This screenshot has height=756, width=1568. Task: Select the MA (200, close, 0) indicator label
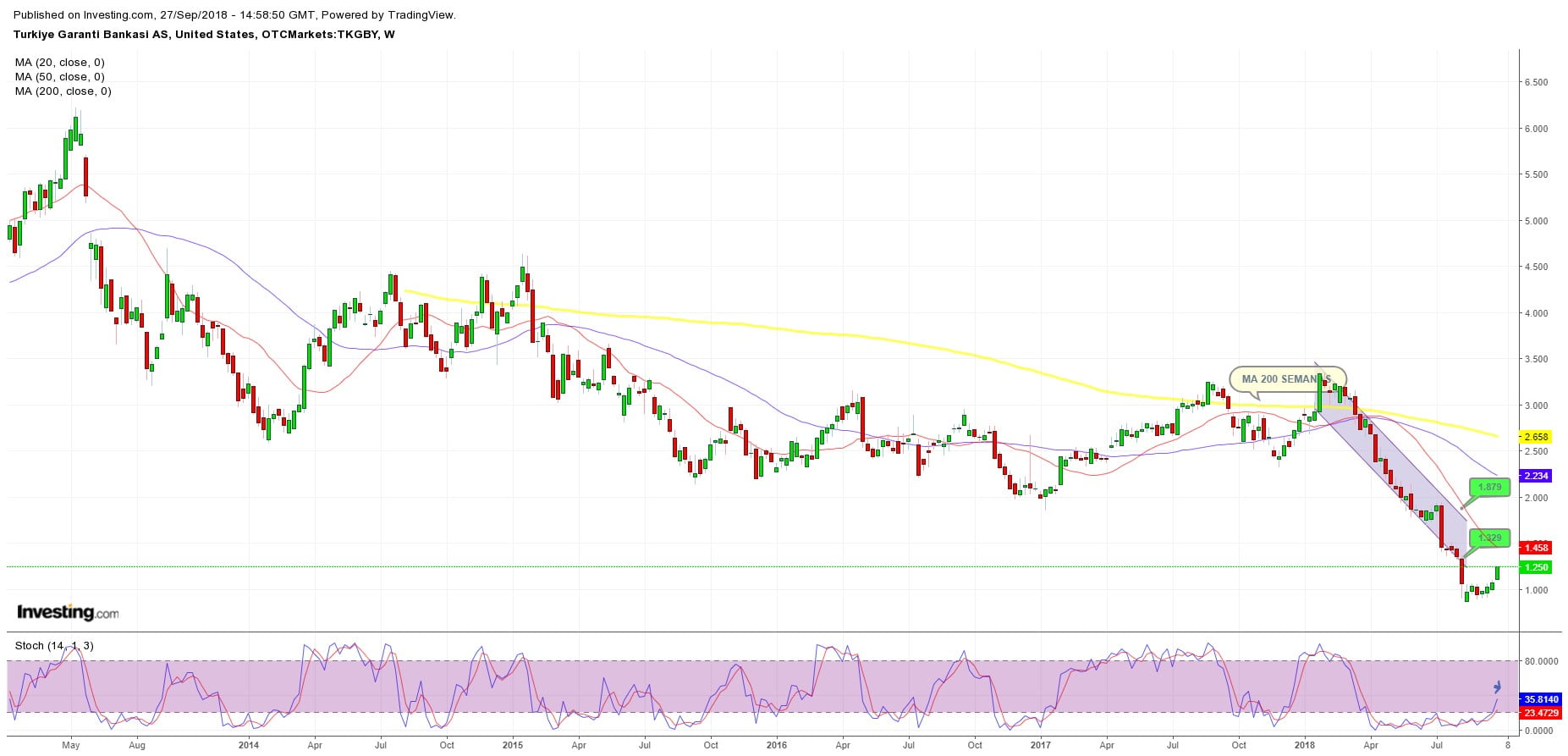tap(63, 91)
